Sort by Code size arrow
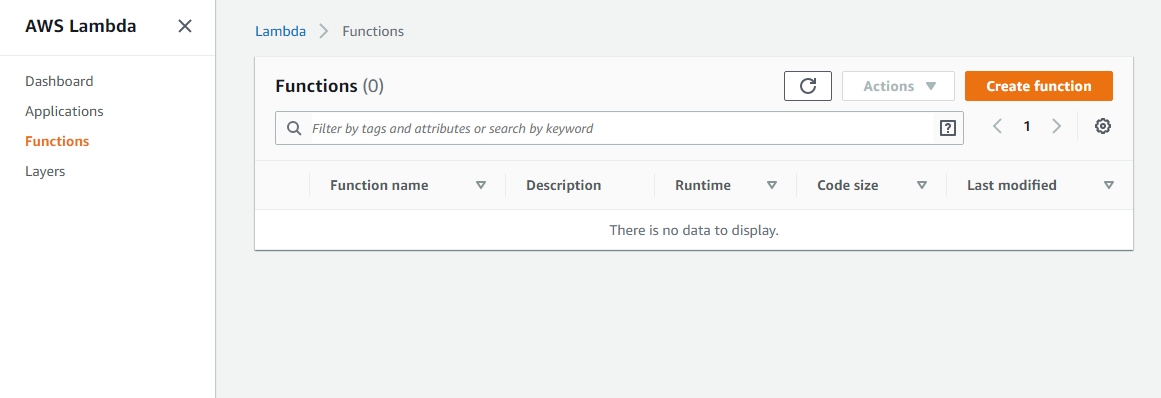This screenshot has height=398, width=1161. (x=922, y=185)
